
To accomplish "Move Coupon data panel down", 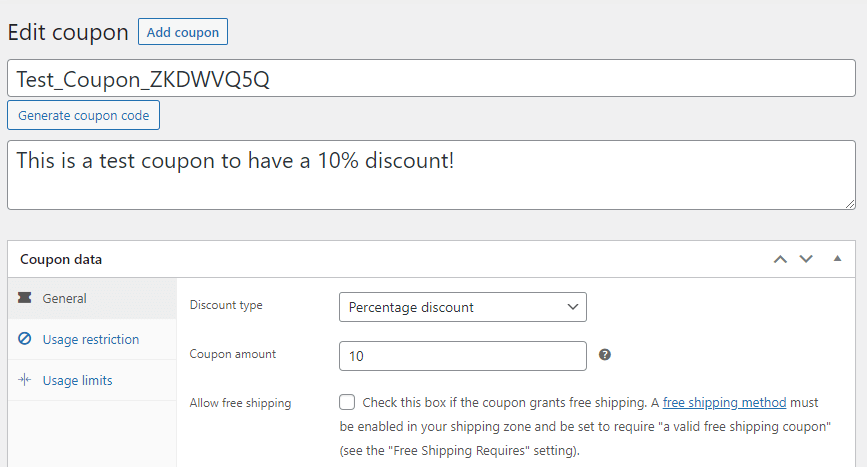I will [806, 259].
